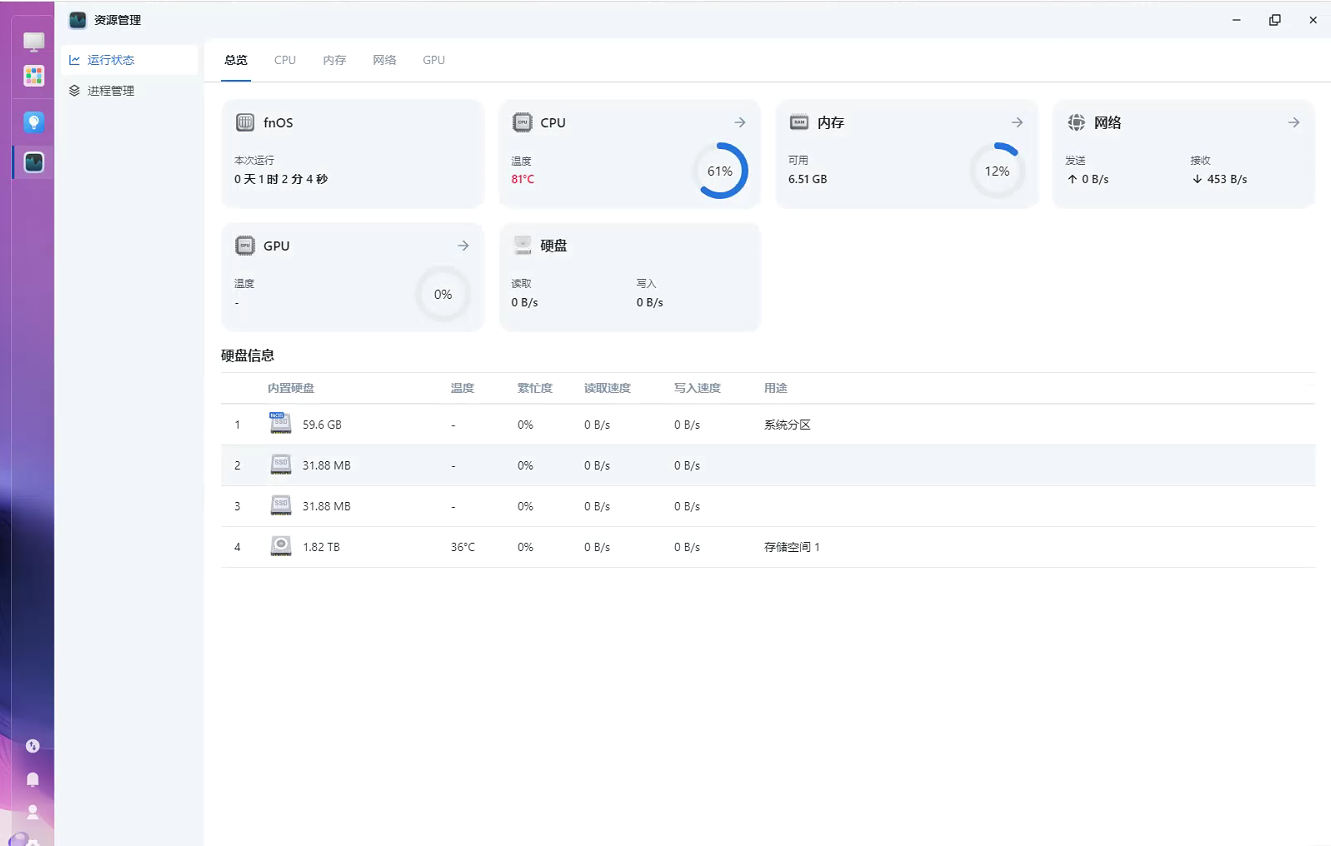The image size is (1331, 846).
Task: Open the user profile icon in the dock
Action: [33, 812]
